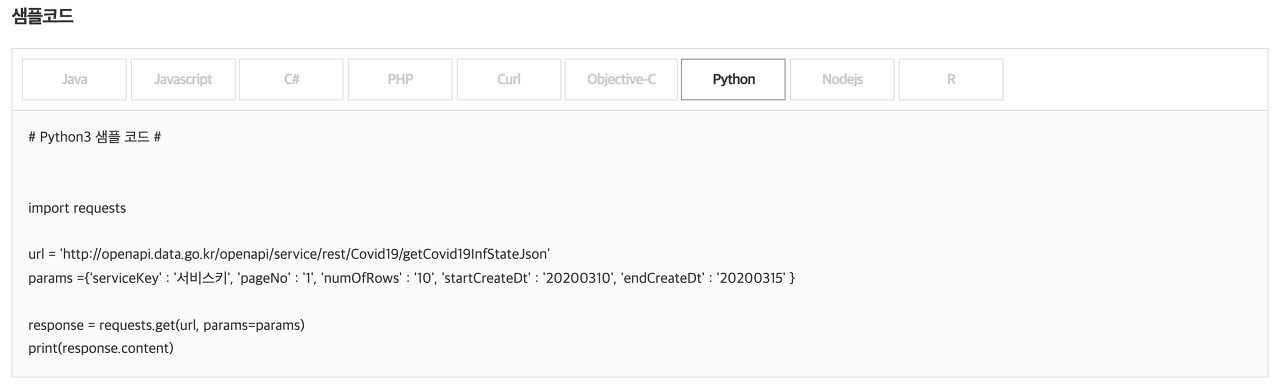
Task: Click the endCreateDt value '20200315'
Action: coord(751,276)
